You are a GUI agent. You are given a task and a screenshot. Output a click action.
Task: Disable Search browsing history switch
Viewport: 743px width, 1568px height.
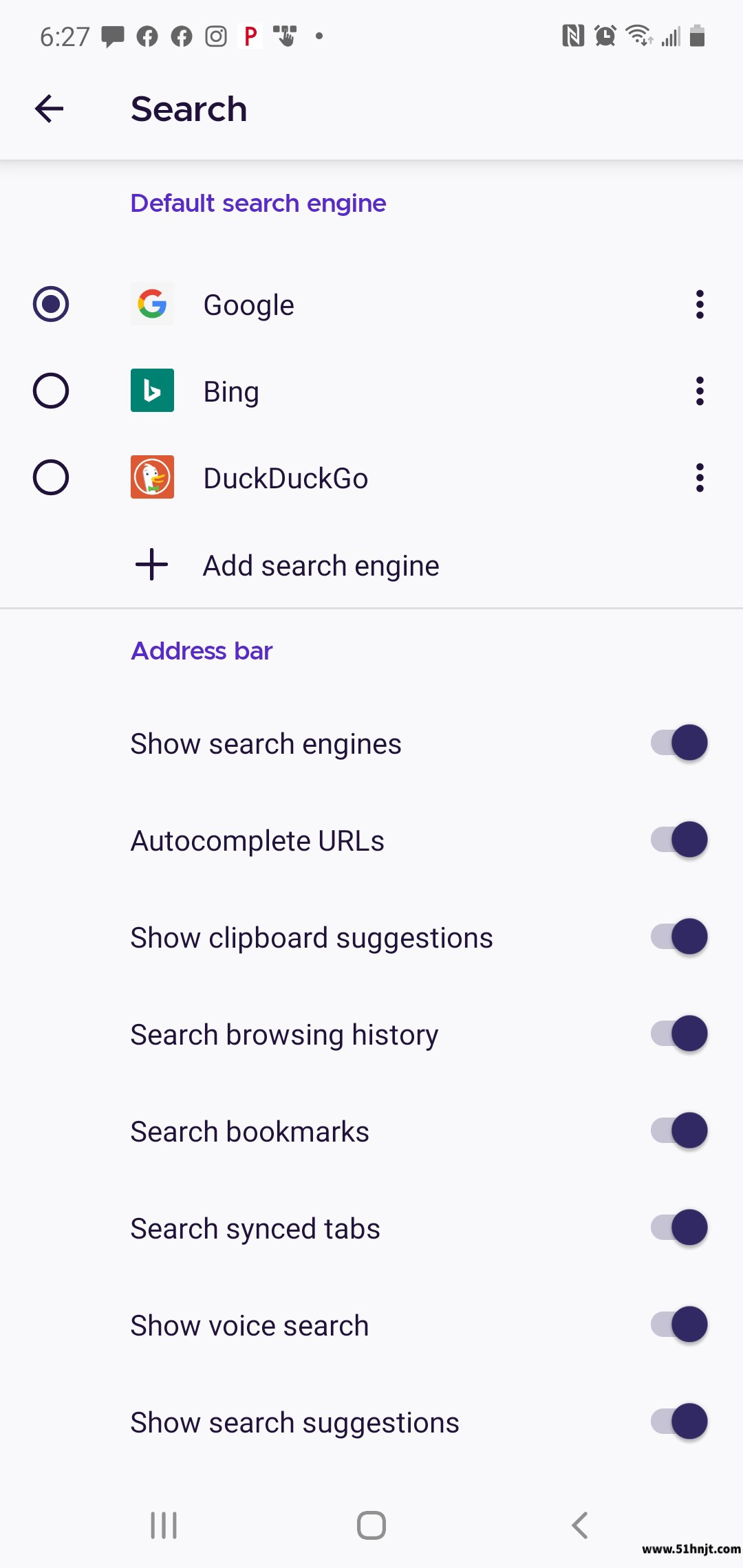[679, 1034]
